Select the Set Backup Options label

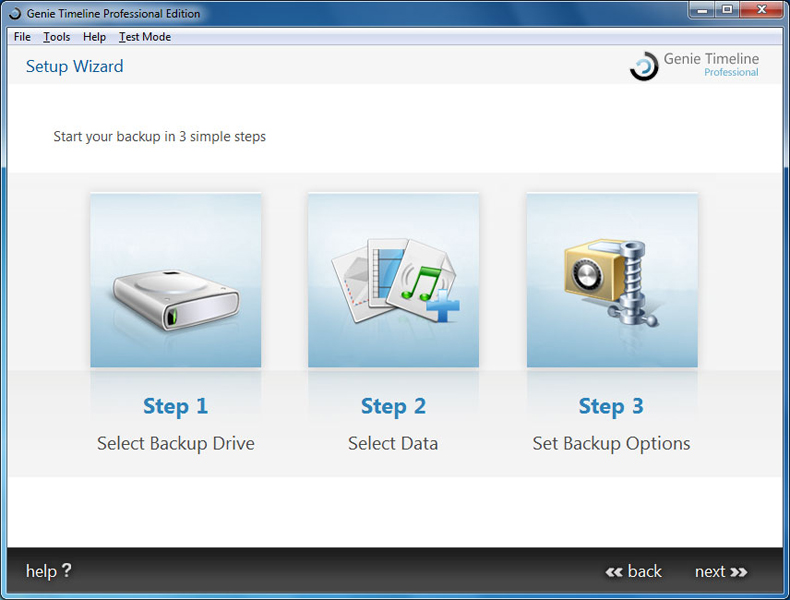tap(611, 443)
